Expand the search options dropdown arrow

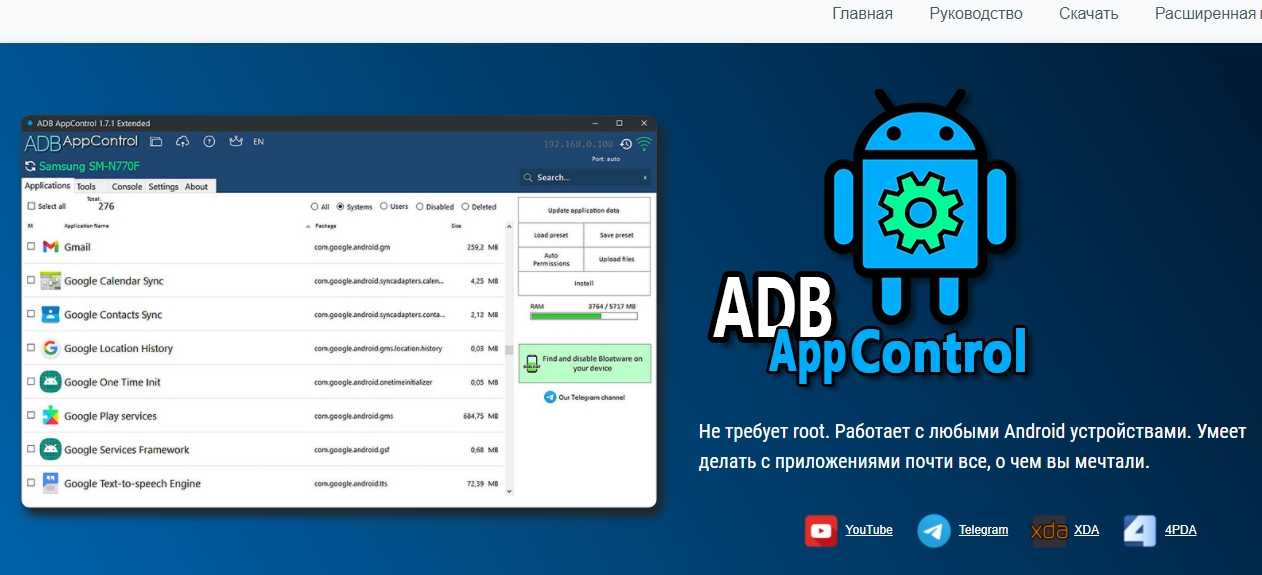click(x=645, y=178)
